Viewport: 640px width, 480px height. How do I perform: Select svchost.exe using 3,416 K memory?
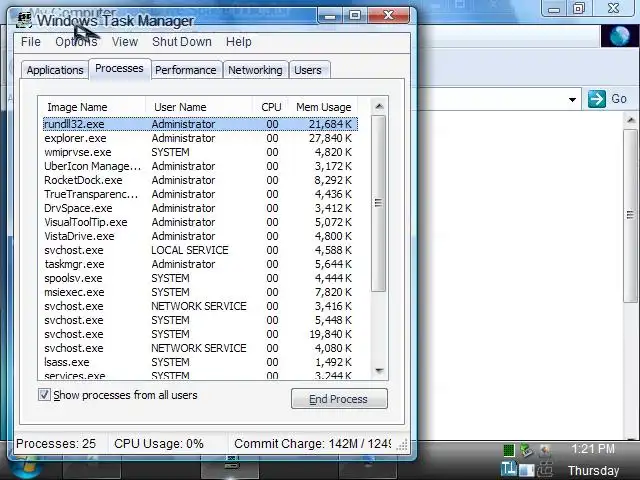tap(200, 306)
